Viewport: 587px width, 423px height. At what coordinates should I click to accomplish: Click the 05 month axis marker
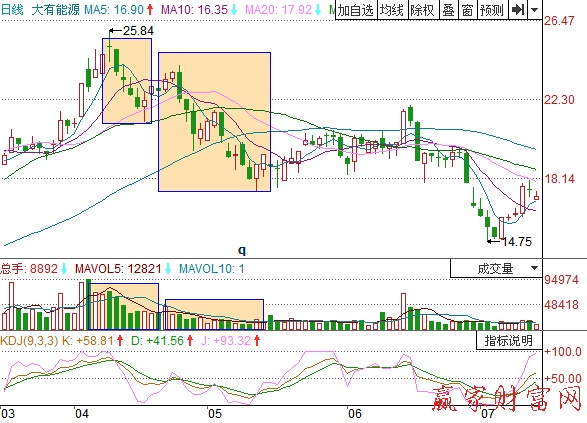click(x=215, y=414)
